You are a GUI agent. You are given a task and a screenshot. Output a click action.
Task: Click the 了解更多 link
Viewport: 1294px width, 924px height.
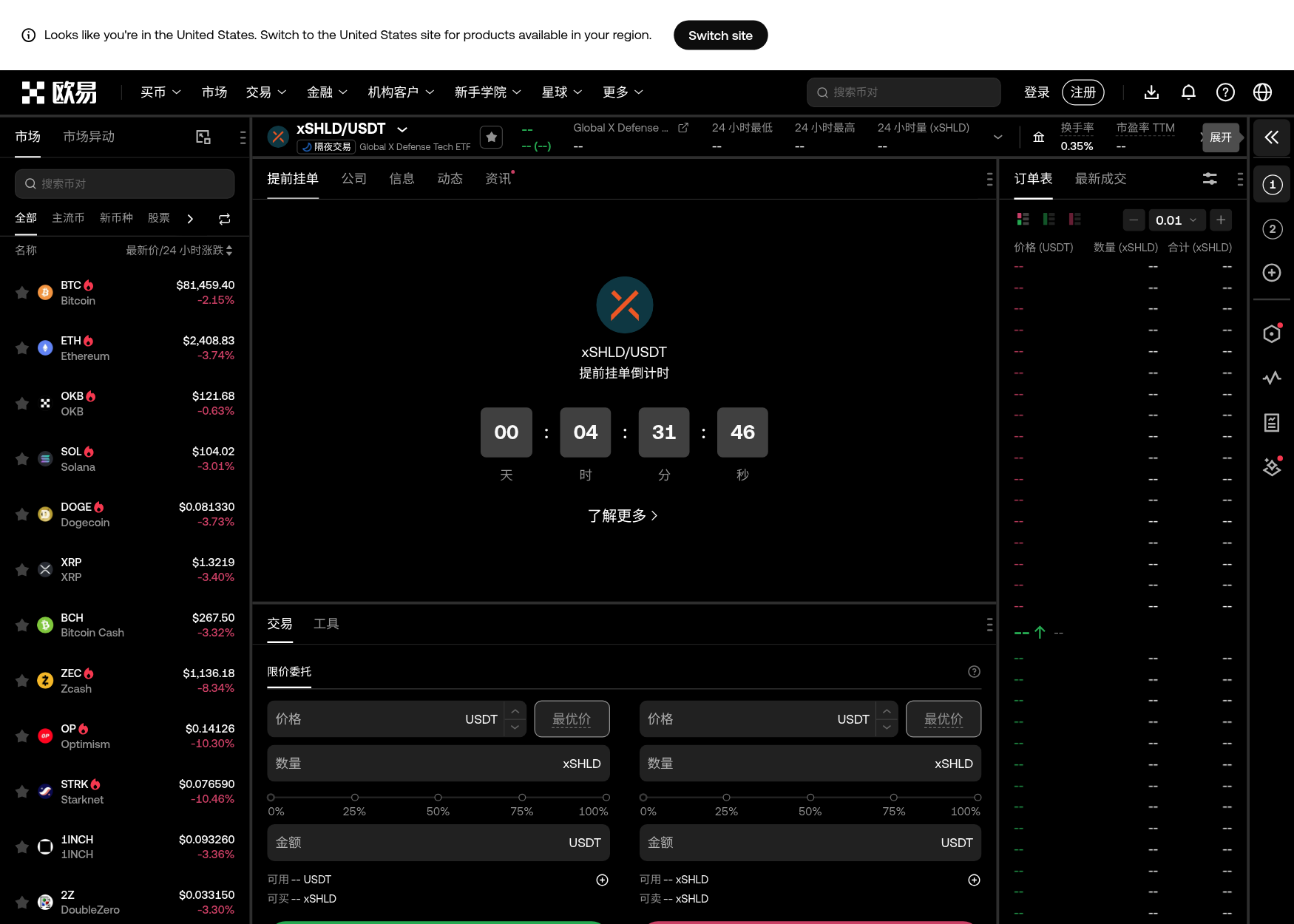623,516
